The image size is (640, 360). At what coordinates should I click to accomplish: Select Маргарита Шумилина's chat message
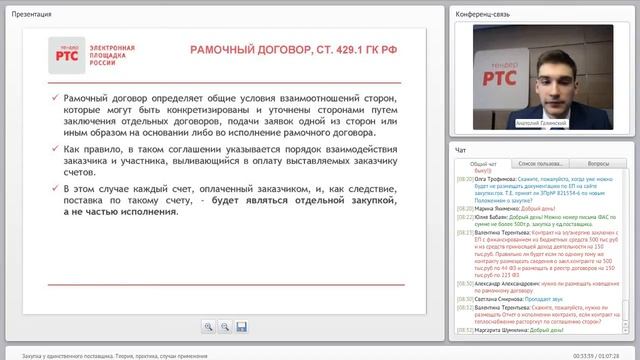(510, 330)
